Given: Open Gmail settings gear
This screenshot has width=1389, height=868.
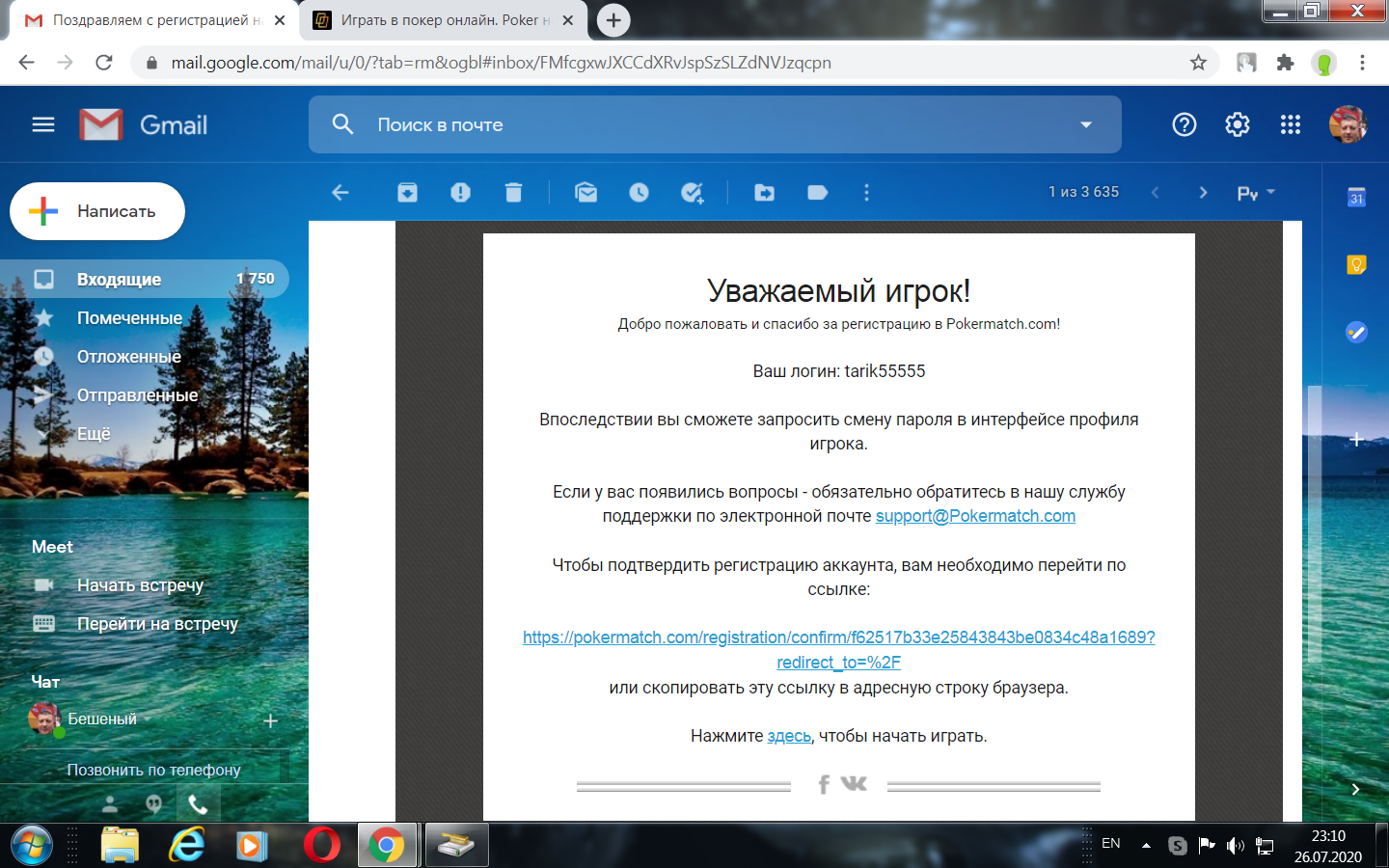Looking at the screenshot, I should pyautogui.click(x=1237, y=124).
